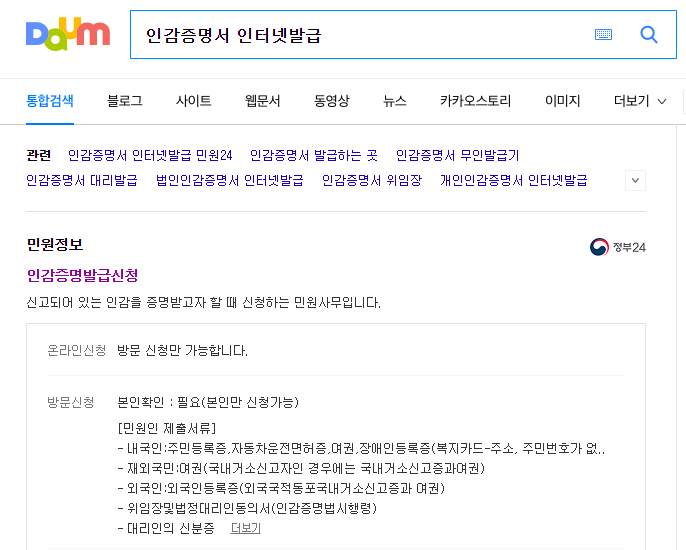Open the 인감증명발급신청 title link
Viewport: 686px width, 550px height.
[82, 275]
